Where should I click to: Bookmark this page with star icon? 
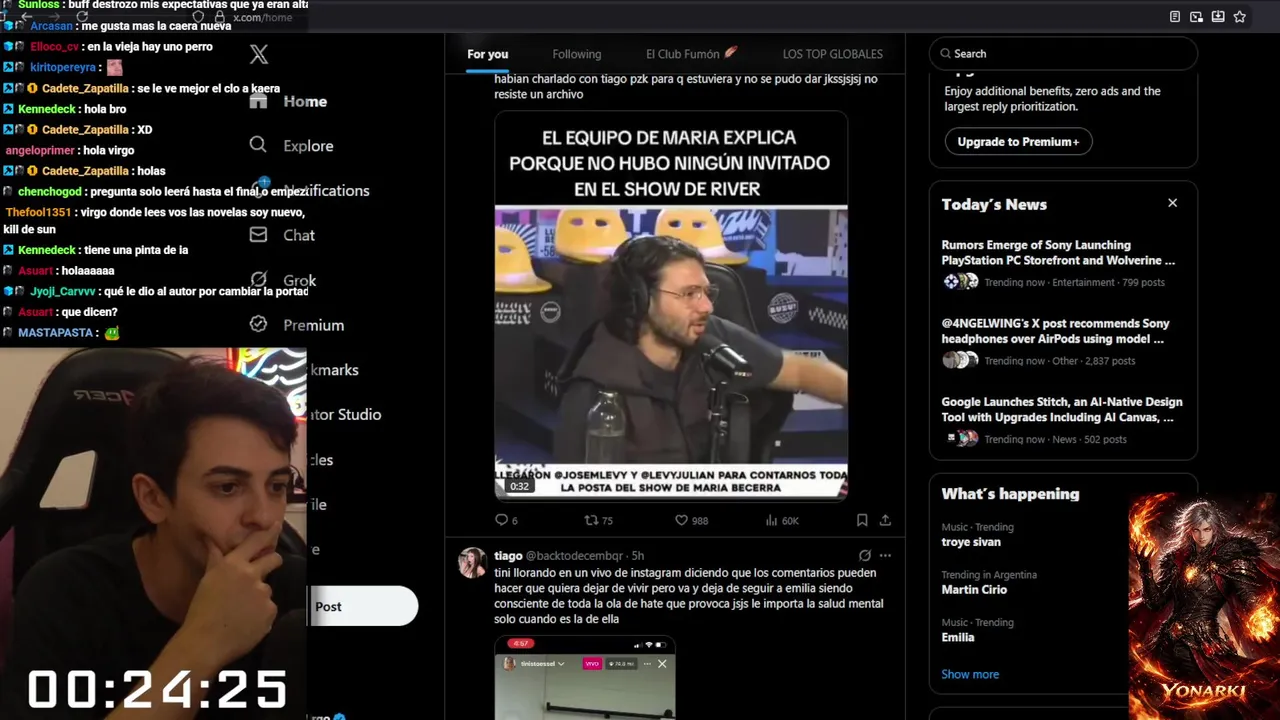(x=1240, y=17)
